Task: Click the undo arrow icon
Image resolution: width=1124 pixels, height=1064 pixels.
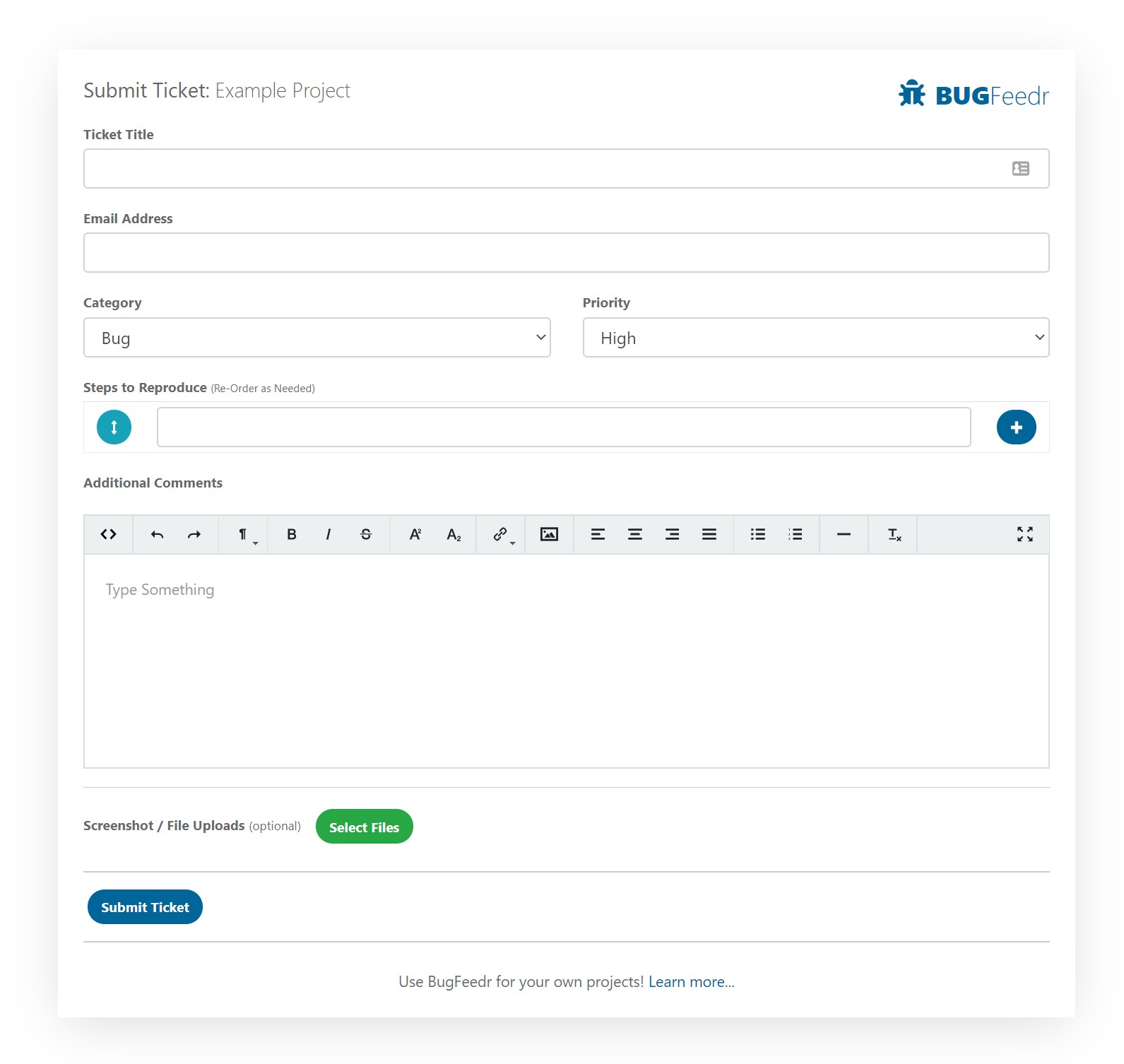Action: tap(157, 534)
